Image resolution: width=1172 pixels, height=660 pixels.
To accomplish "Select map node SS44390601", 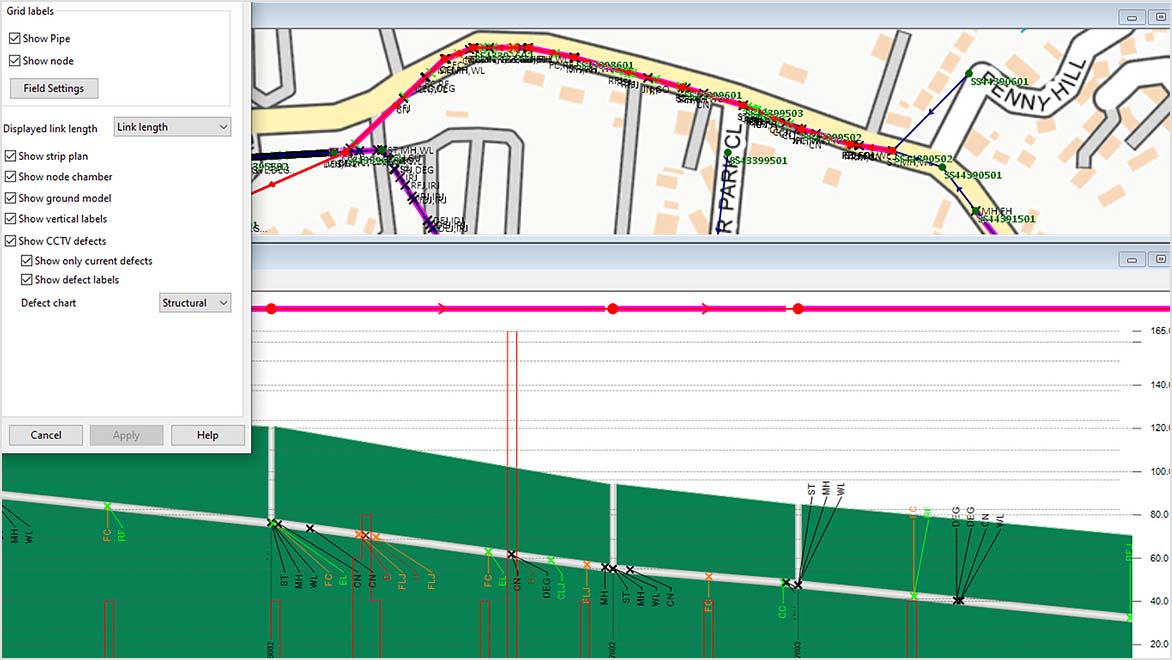I will point(969,75).
